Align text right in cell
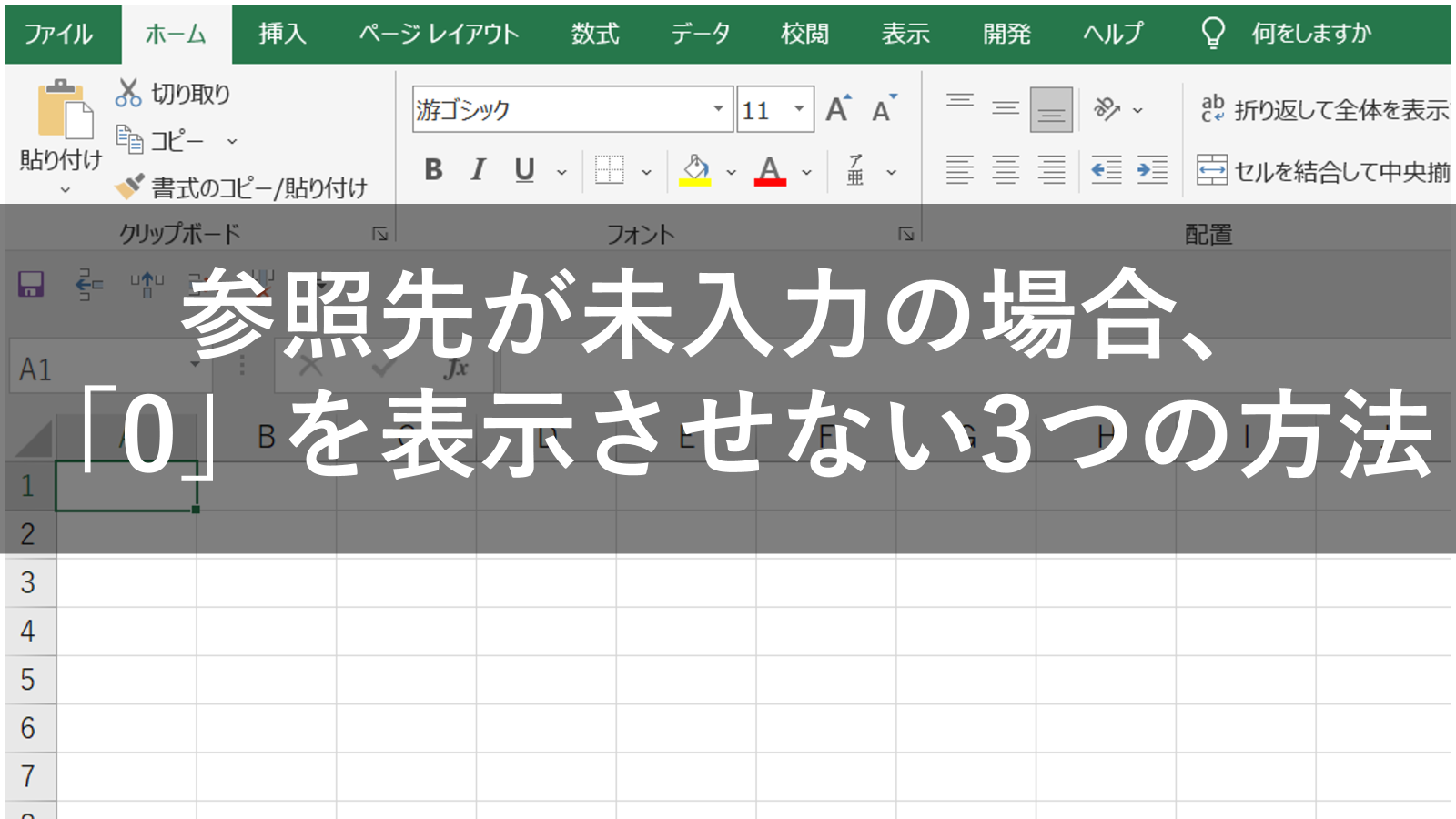This screenshot has width=1456, height=819. 1051,169
